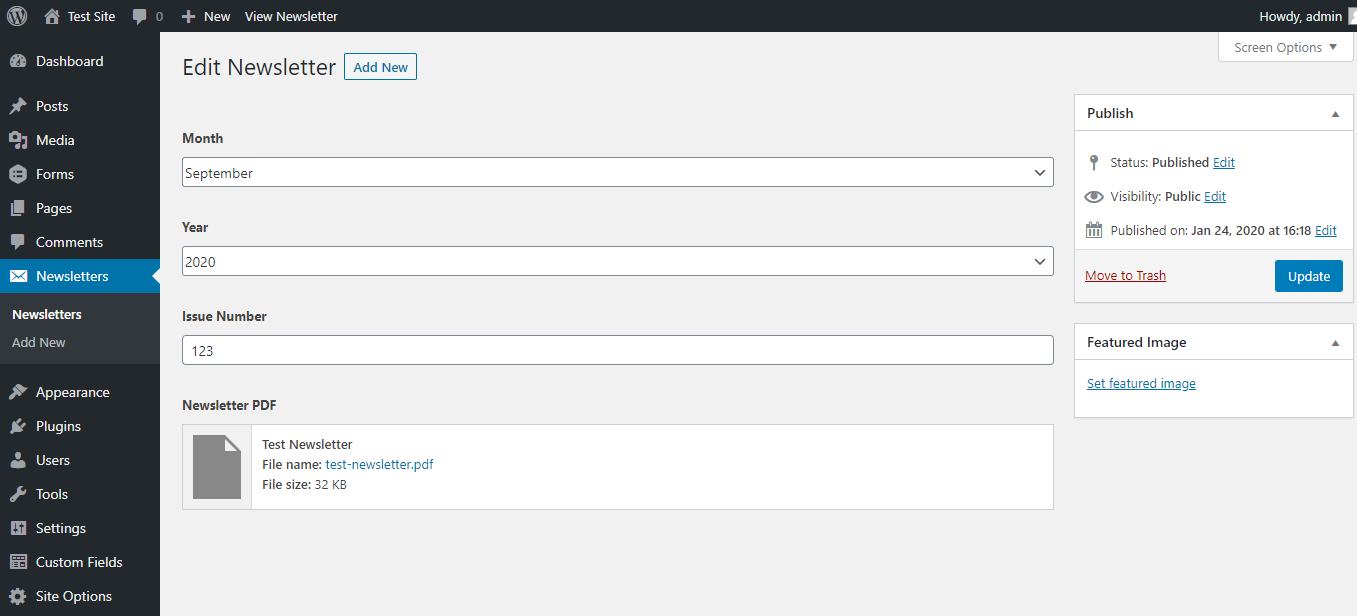Click the Comments speech bubble sidebar icon
1357x616 pixels.
click(17, 242)
